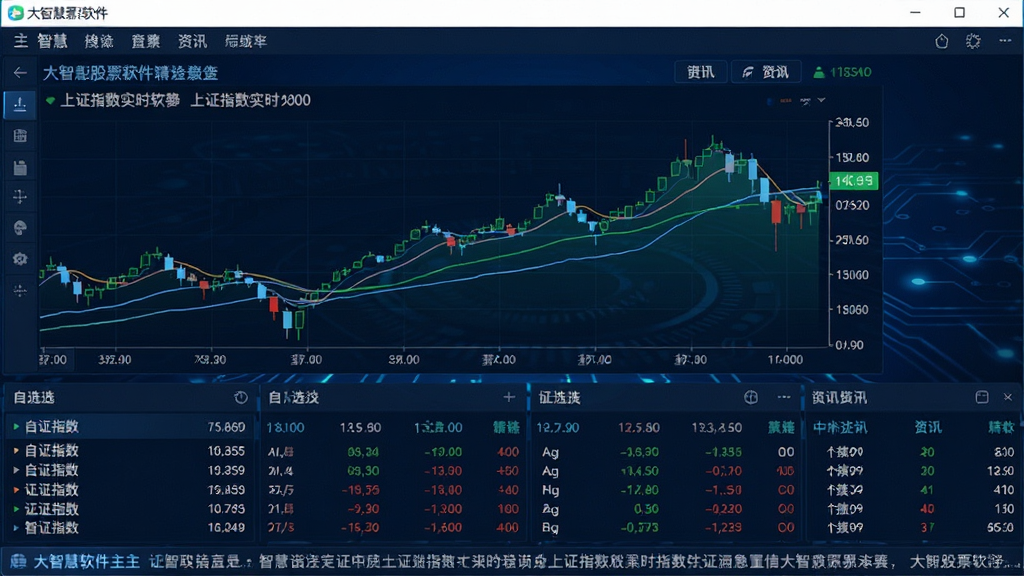1024x576 pixels.
Task: Open the palette head icon in left sidebar
Action: click(x=20, y=228)
